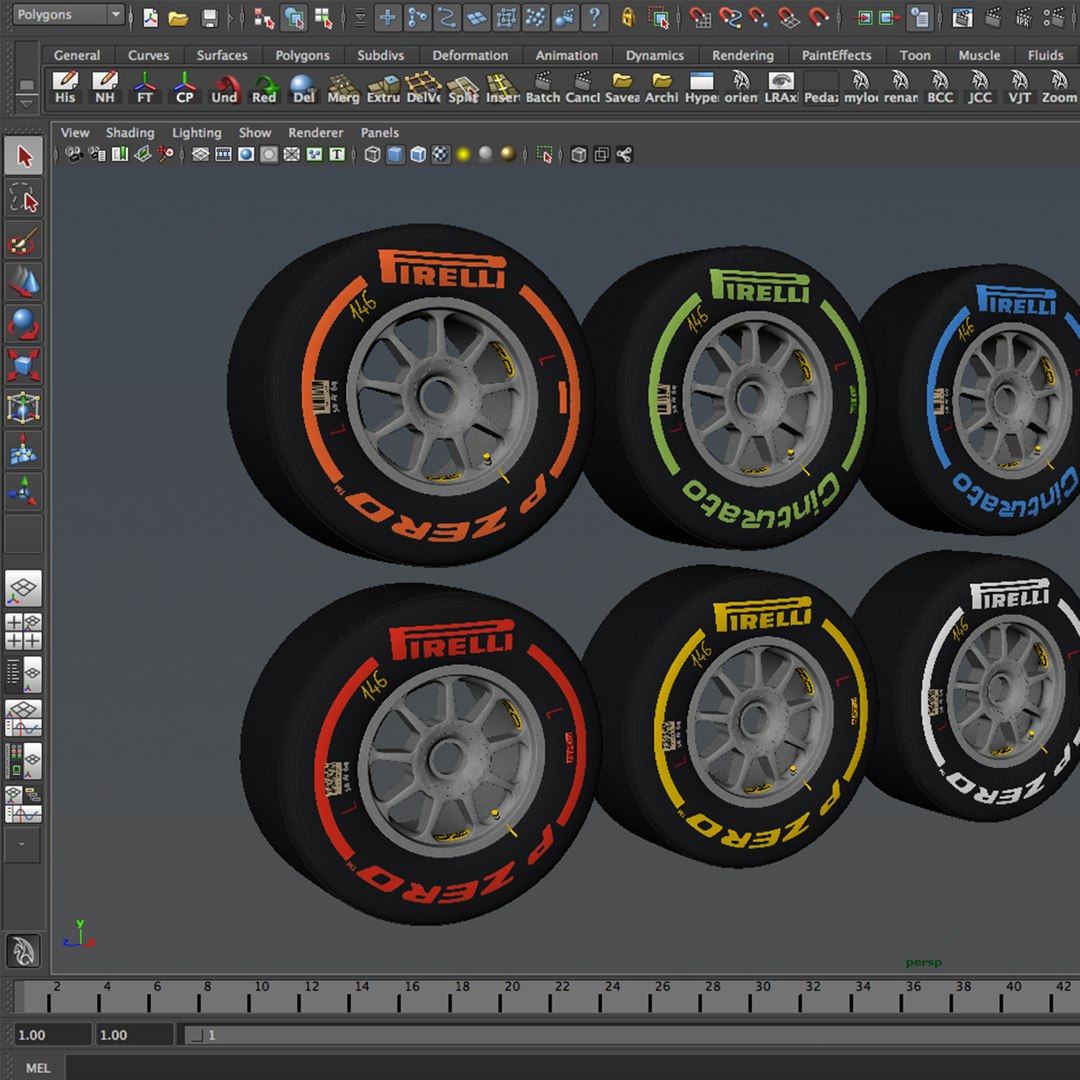Image resolution: width=1080 pixels, height=1080 pixels.
Task: Click the Hype Hypershade shelf button
Action: (x=702, y=87)
